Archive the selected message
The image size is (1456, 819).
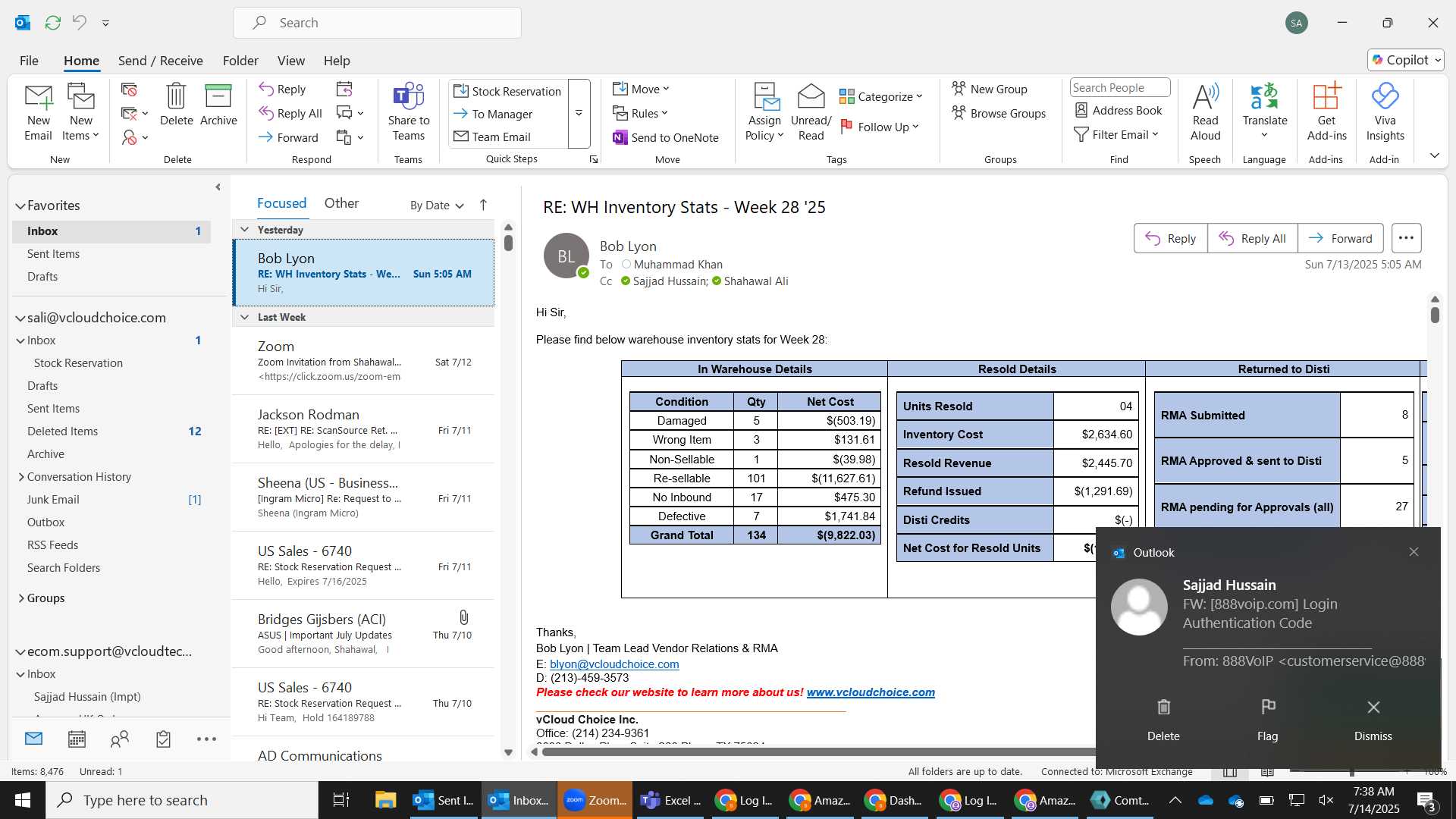pyautogui.click(x=218, y=105)
